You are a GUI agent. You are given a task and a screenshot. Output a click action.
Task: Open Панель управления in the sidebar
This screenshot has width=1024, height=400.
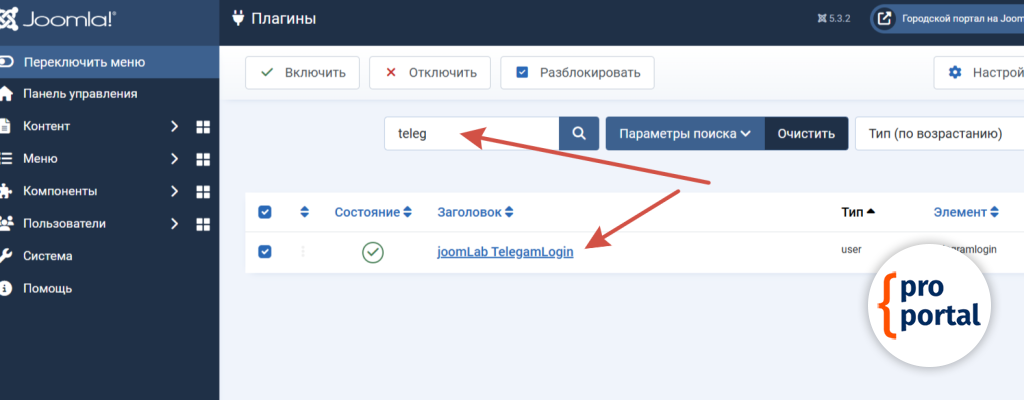point(80,94)
